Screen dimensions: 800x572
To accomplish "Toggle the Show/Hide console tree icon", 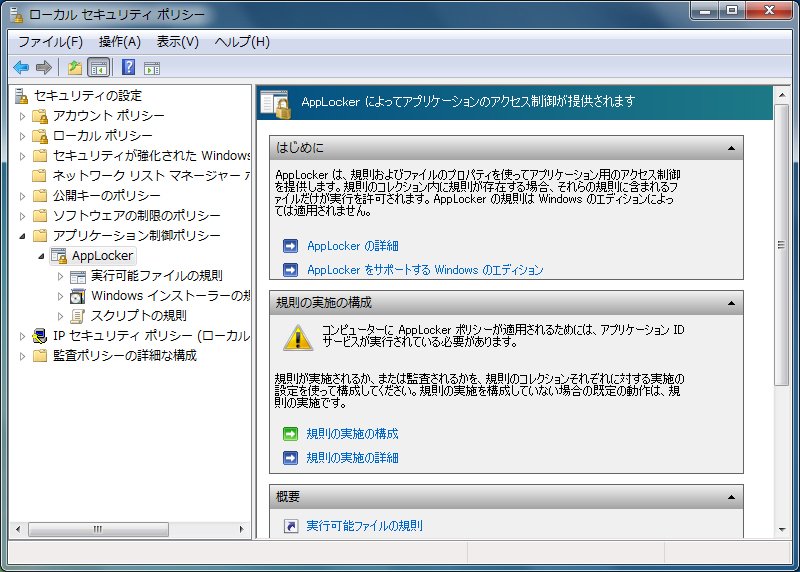I will [98, 67].
